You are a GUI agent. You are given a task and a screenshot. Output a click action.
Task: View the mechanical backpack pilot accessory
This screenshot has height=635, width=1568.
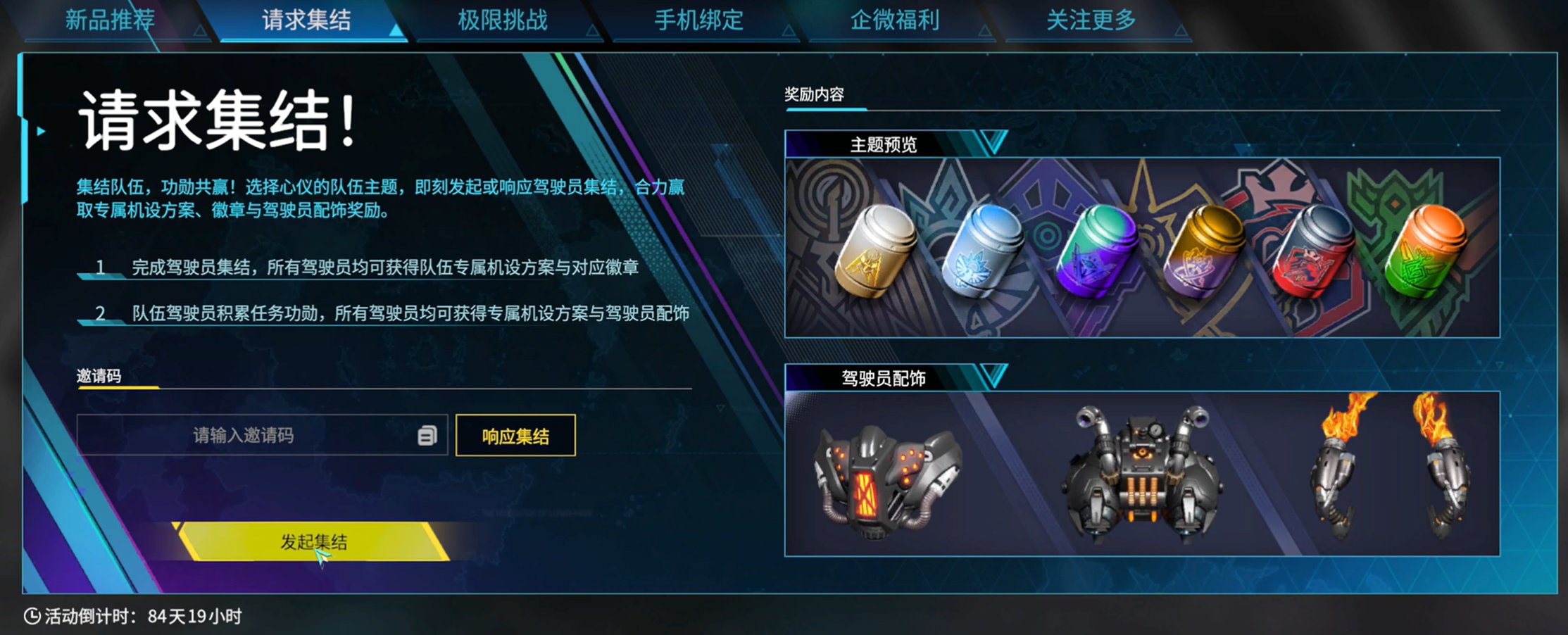click(1142, 475)
